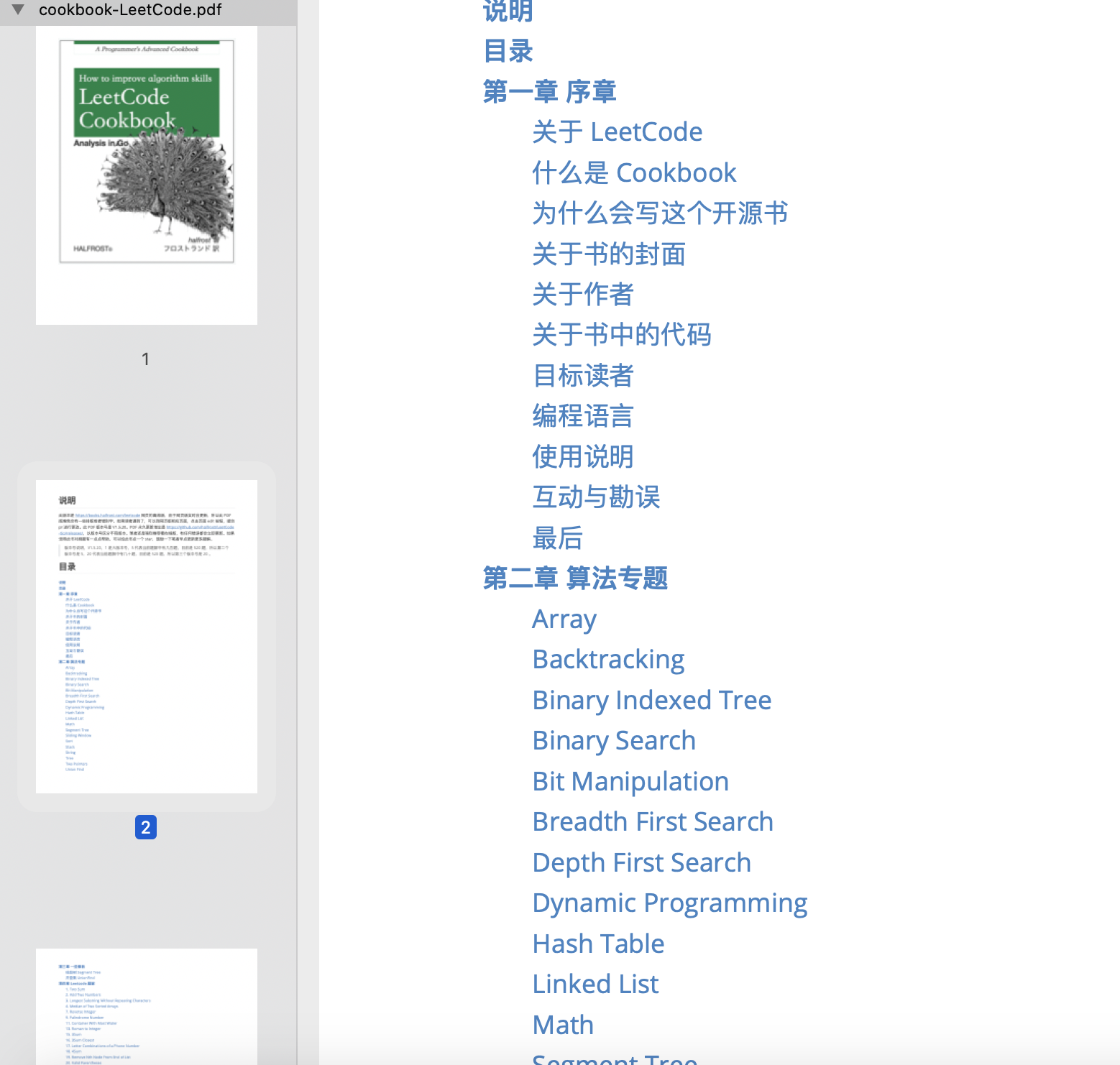Open the 关于书的封面 link
The height and width of the screenshot is (1065, 1120).
[x=610, y=254]
